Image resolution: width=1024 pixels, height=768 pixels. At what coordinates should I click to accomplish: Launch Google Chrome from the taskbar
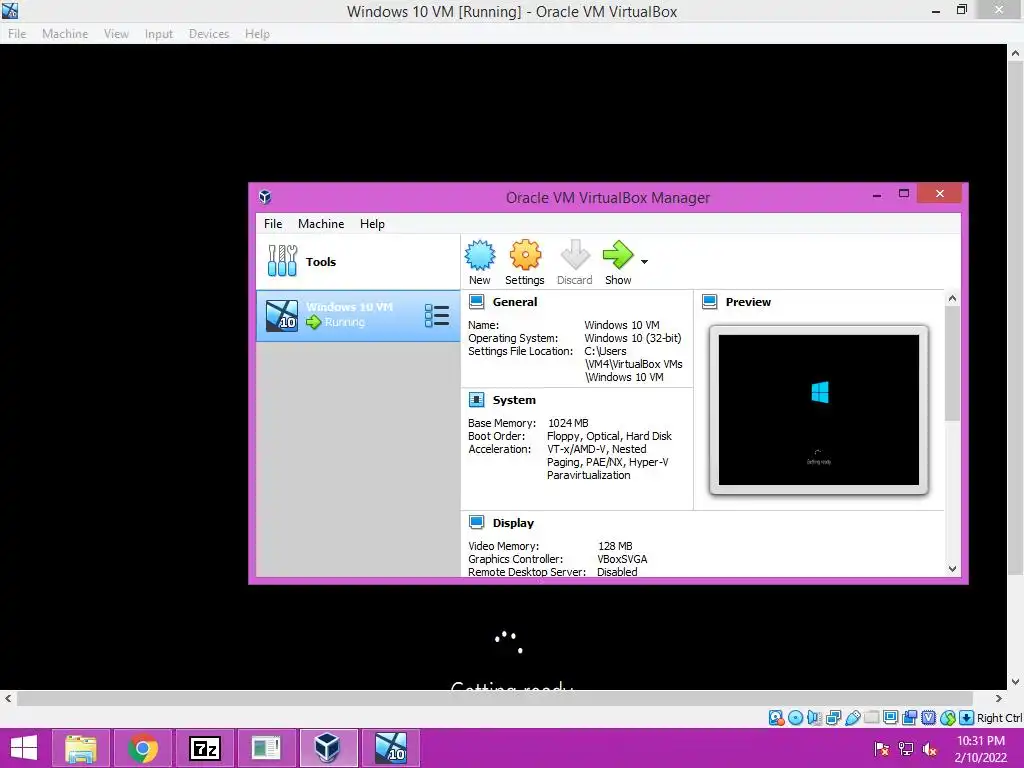143,748
